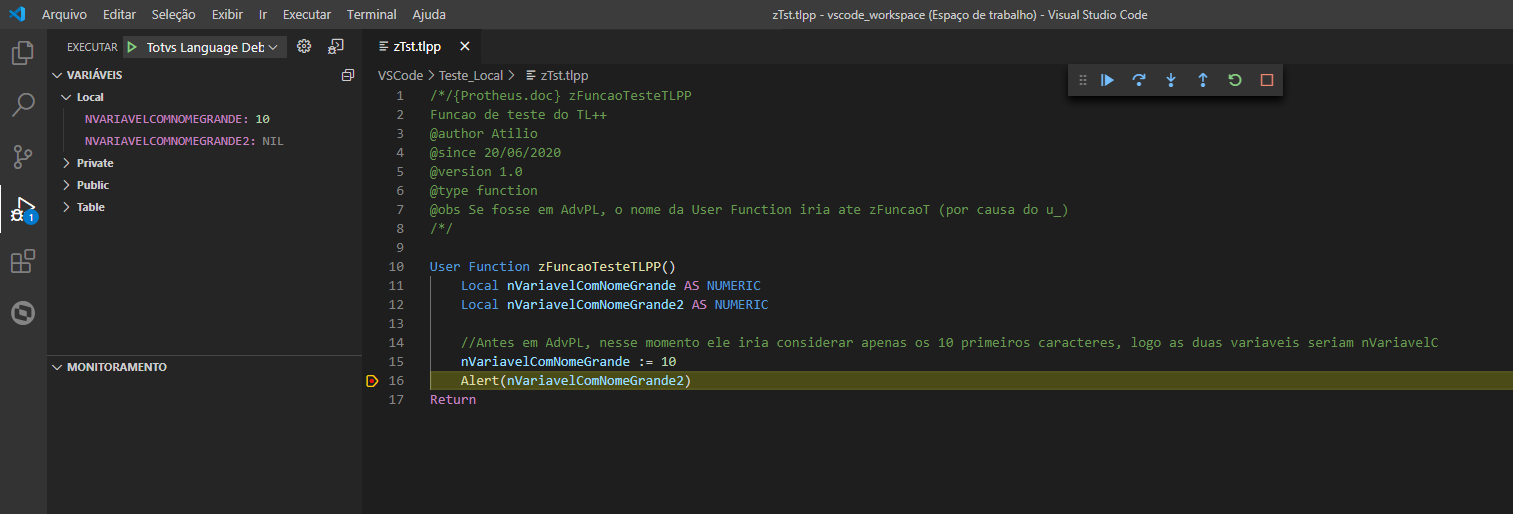1513x514 pixels.
Task: Open the Search view in activity bar
Action: 23,104
